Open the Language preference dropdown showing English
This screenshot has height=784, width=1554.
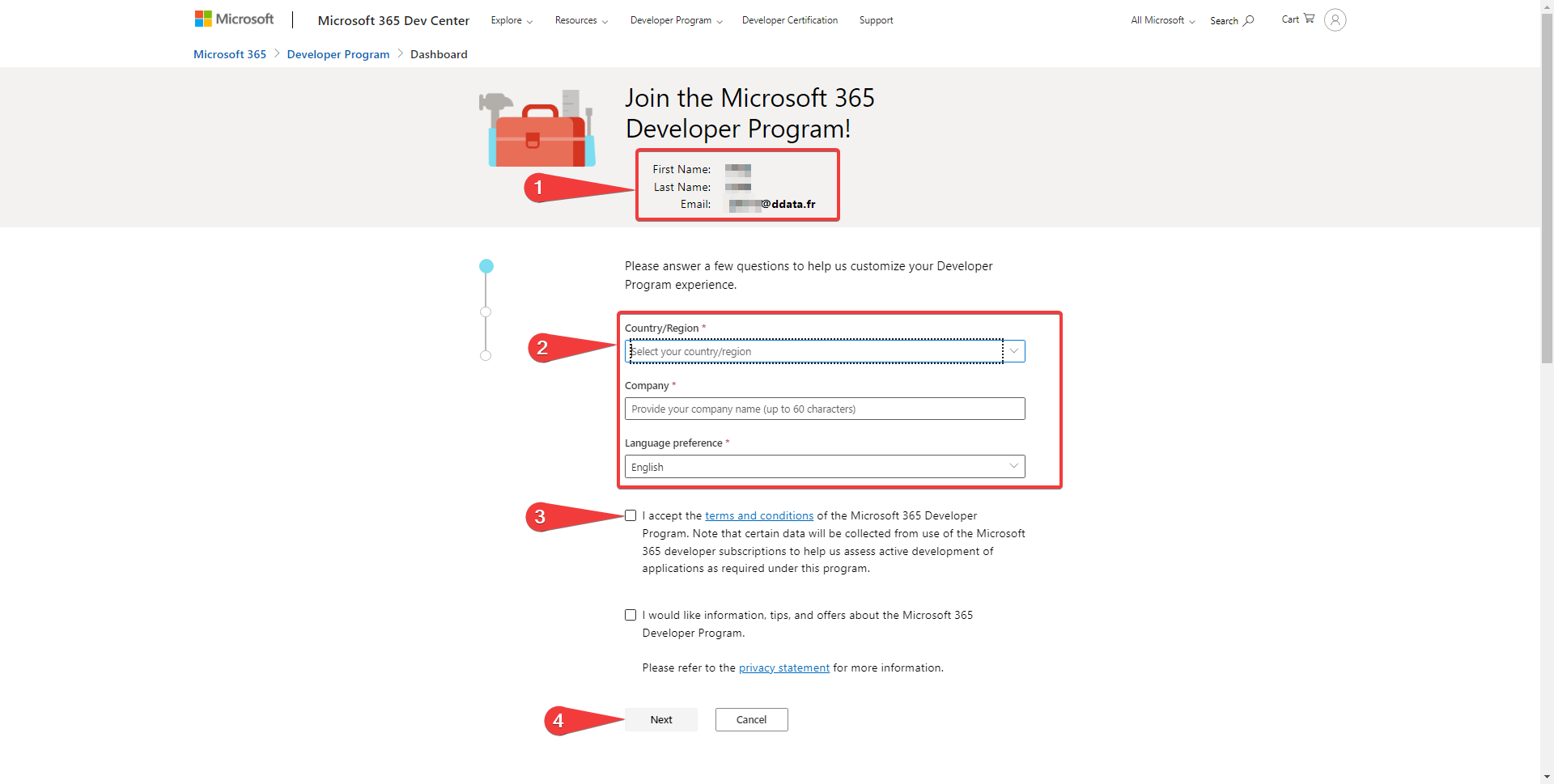point(825,467)
